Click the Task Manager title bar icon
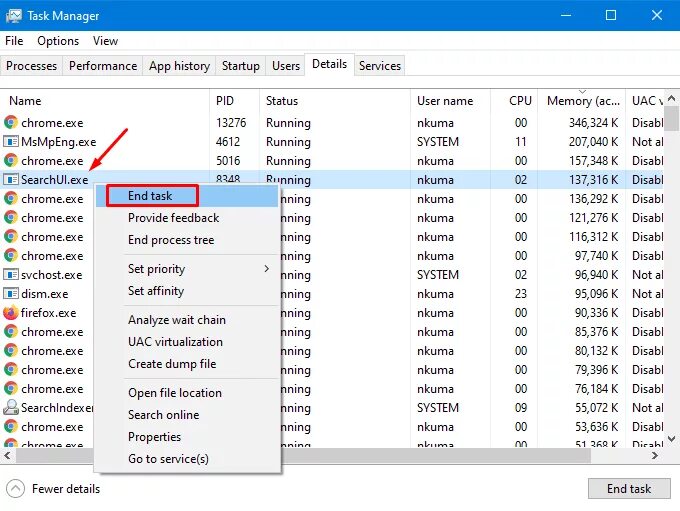Viewport: 680px width, 511px height. tap(14, 16)
